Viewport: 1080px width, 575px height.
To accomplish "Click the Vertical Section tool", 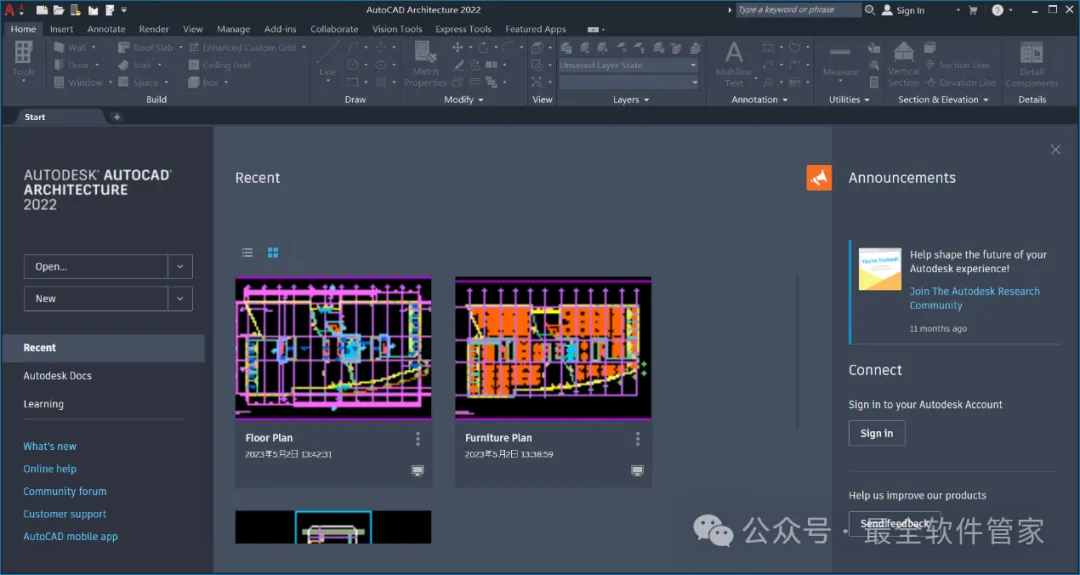I will click(x=904, y=63).
